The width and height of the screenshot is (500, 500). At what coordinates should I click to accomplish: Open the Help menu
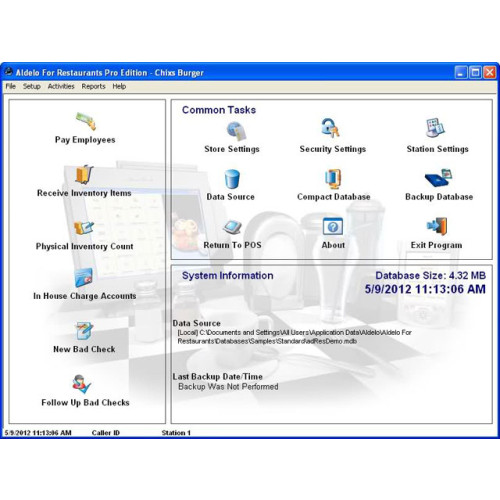(x=119, y=86)
